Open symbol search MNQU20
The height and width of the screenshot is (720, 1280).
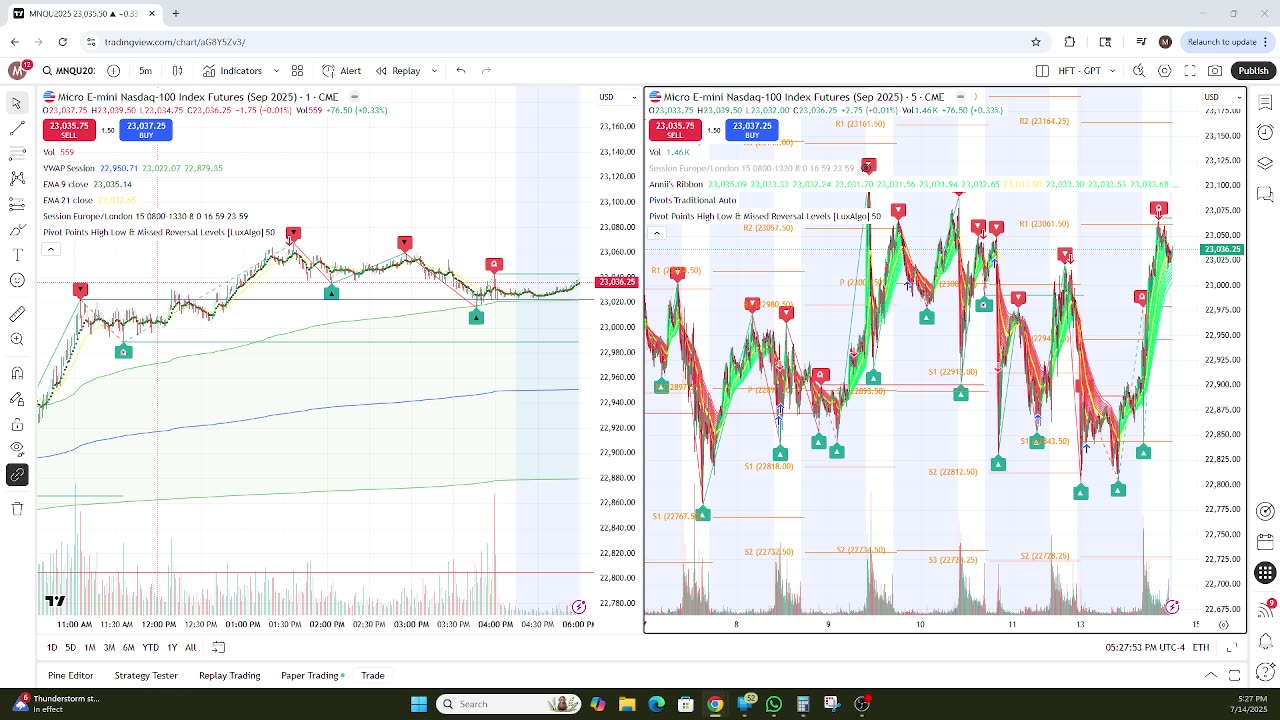click(68, 71)
